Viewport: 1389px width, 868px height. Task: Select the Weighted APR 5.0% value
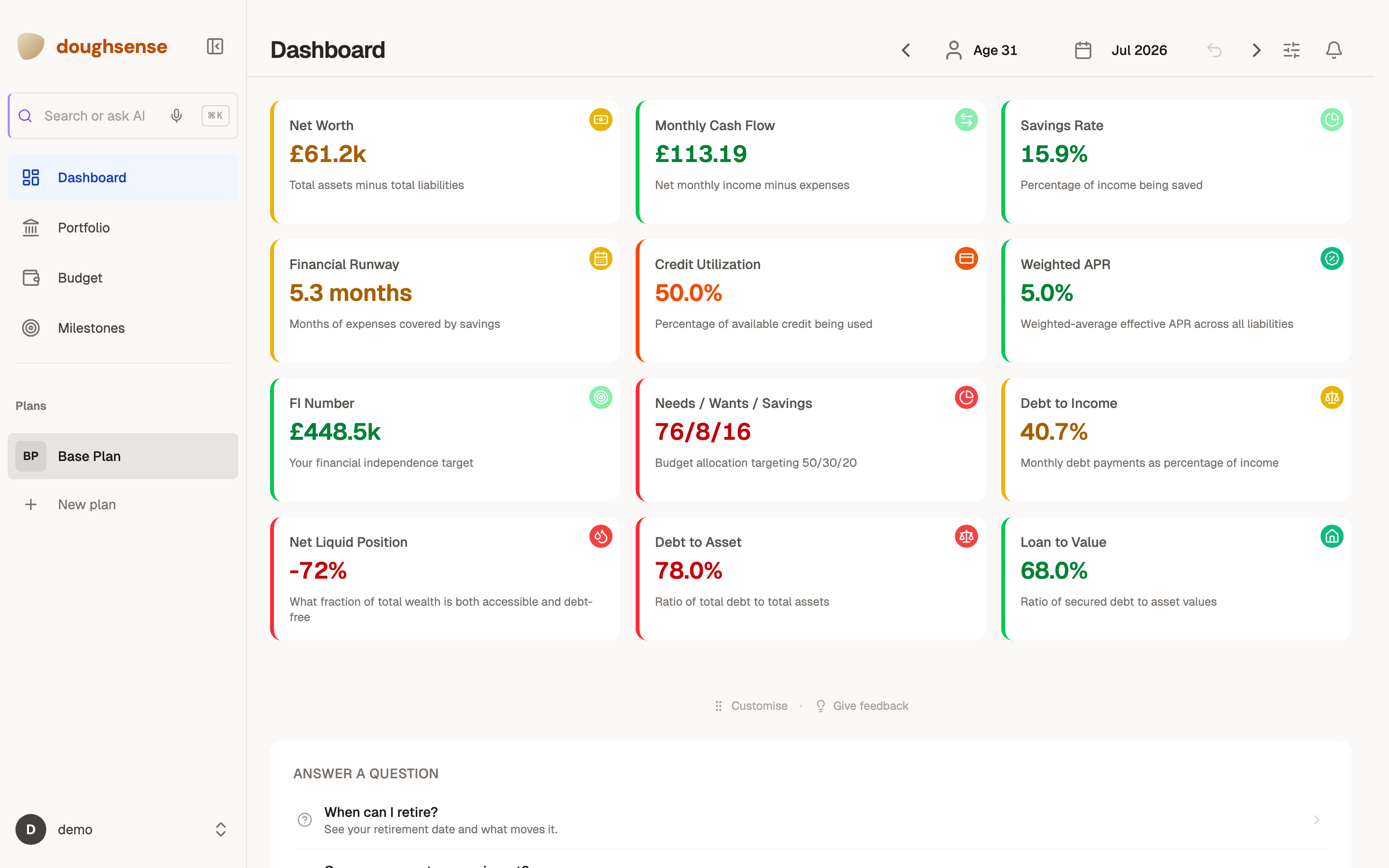[x=1047, y=293]
